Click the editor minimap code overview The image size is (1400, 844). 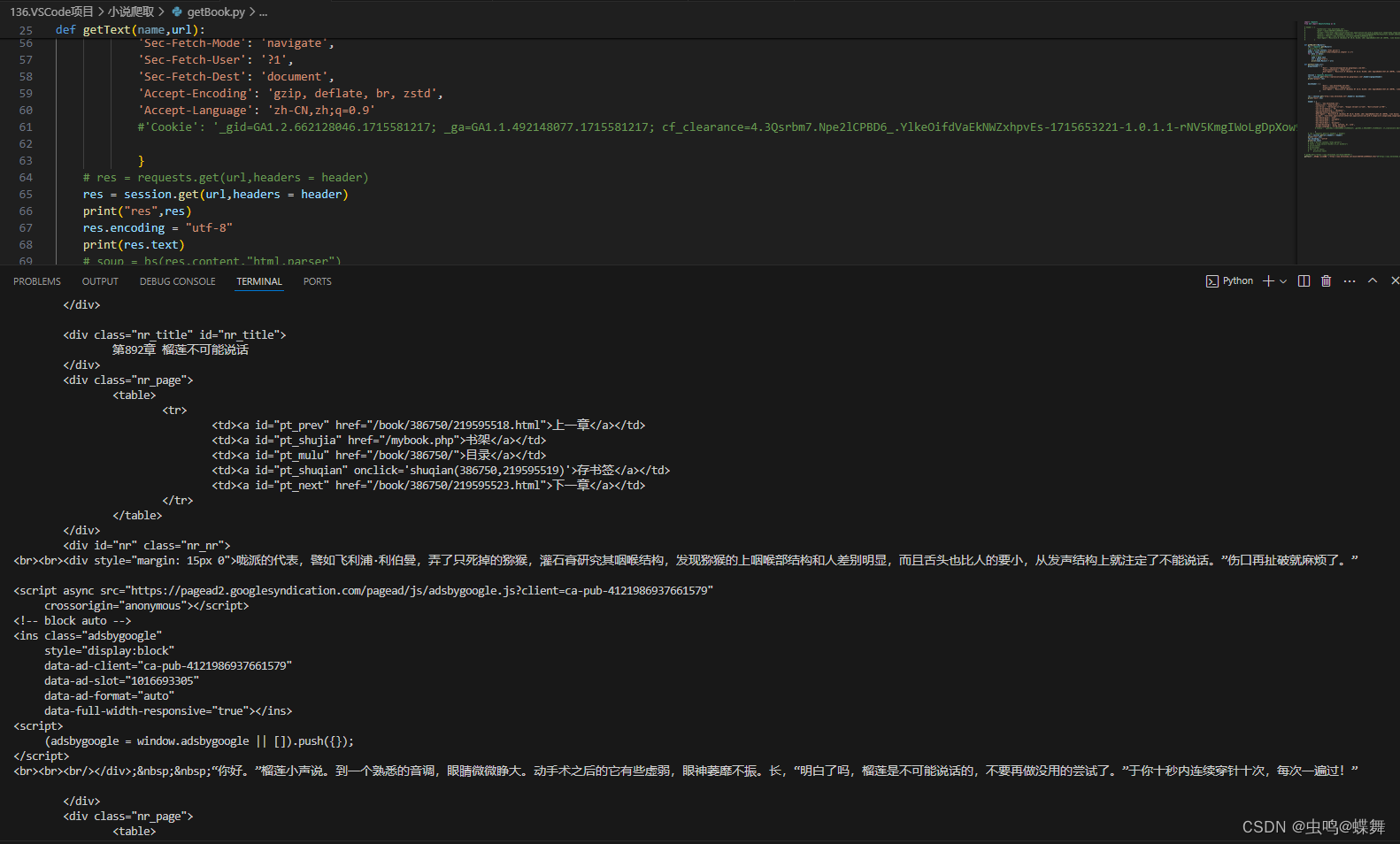tap(1350, 88)
